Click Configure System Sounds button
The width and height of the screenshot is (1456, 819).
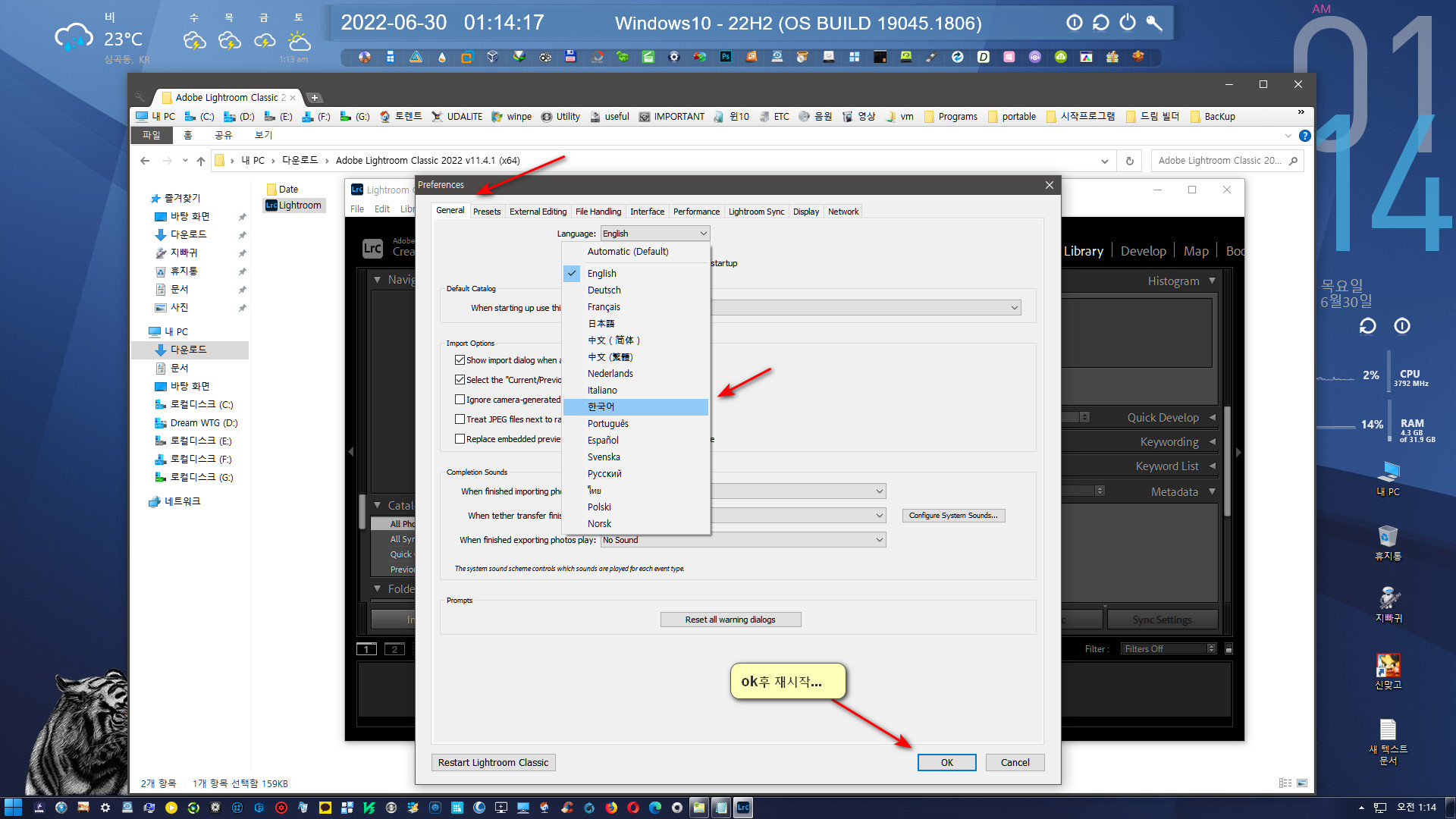pos(953,516)
